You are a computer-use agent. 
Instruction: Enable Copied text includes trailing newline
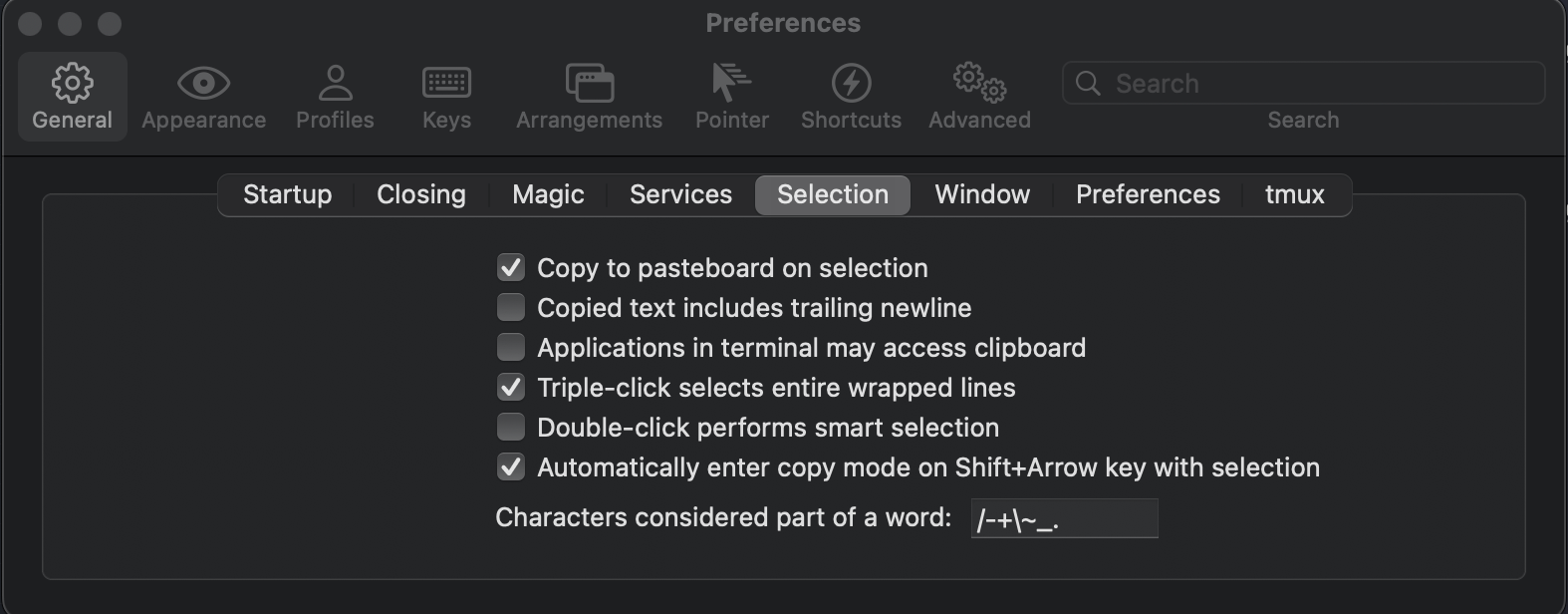tap(511, 307)
